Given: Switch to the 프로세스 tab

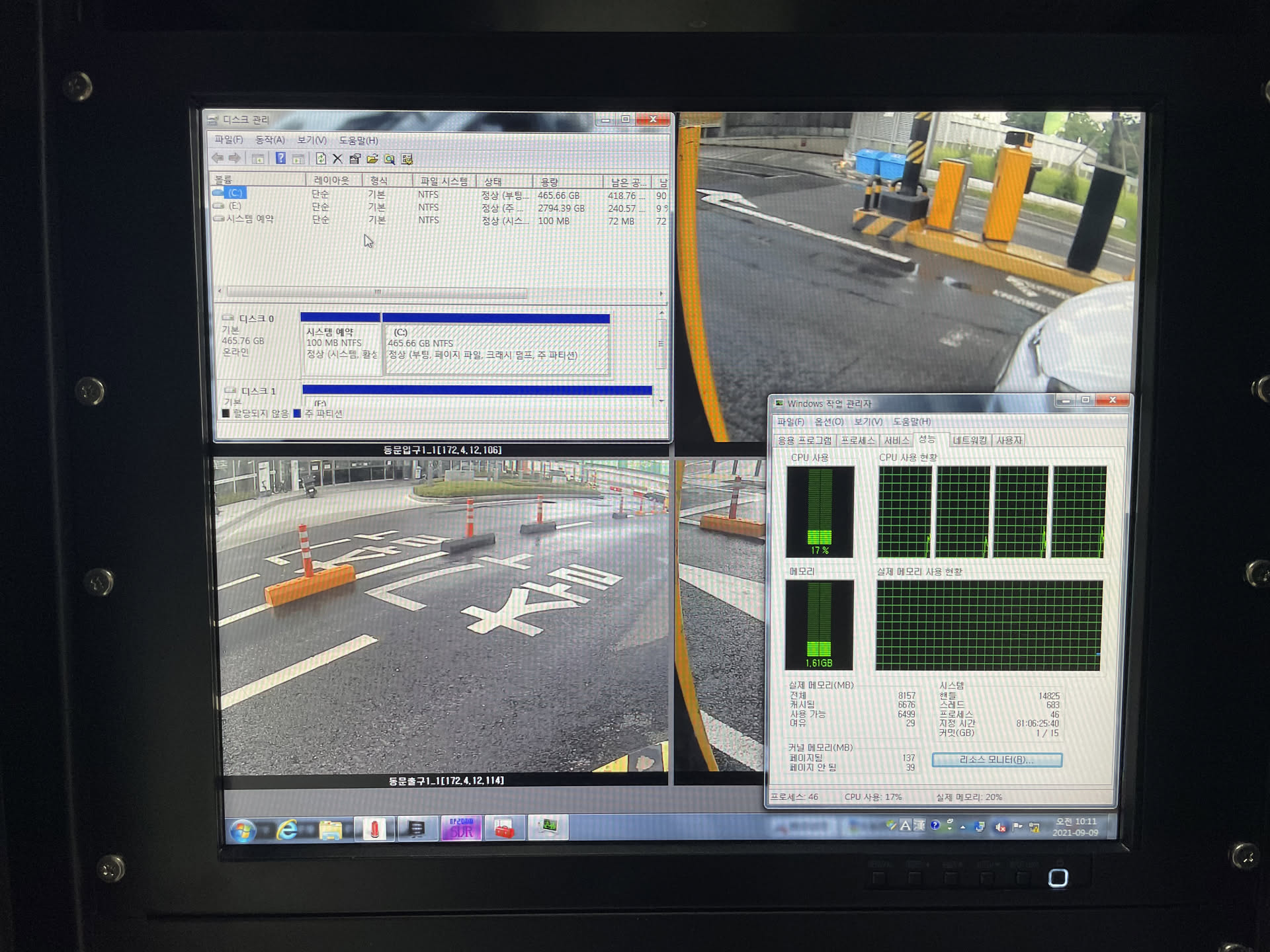Looking at the screenshot, I should [858, 440].
